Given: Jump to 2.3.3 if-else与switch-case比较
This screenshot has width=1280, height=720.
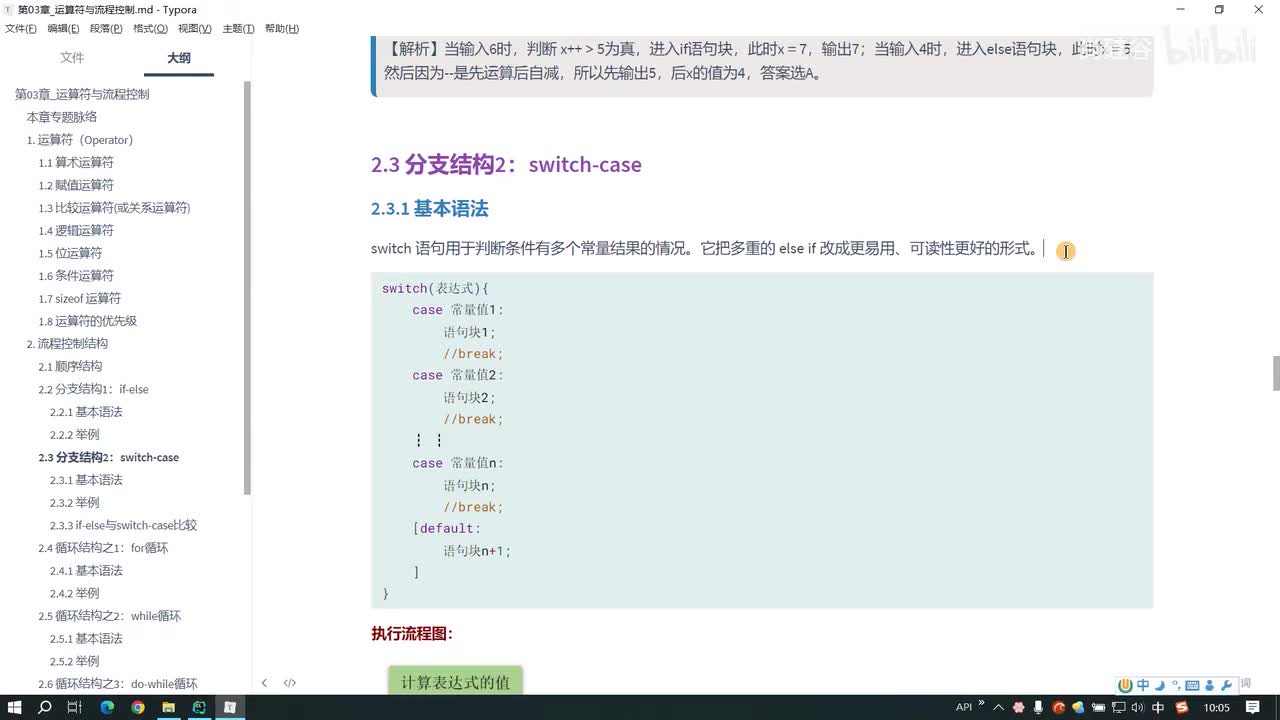Looking at the screenshot, I should click(x=123, y=525).
